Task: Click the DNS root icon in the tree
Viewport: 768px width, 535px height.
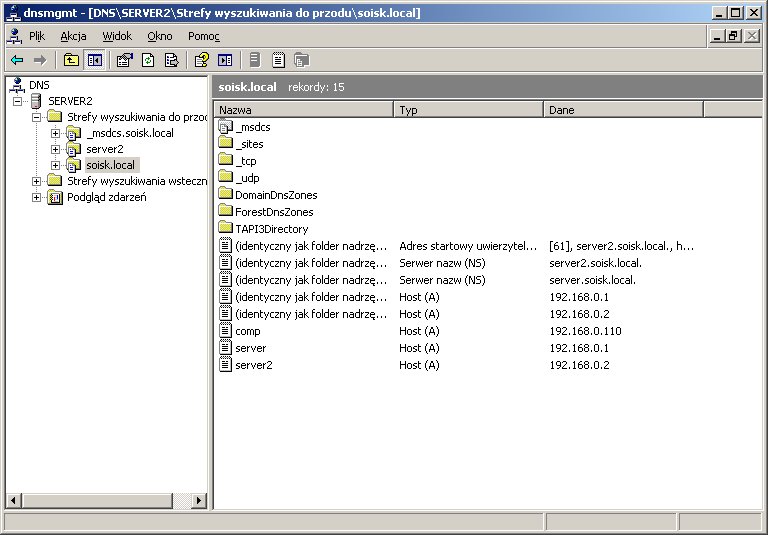Action: click(x=17, y=85)
